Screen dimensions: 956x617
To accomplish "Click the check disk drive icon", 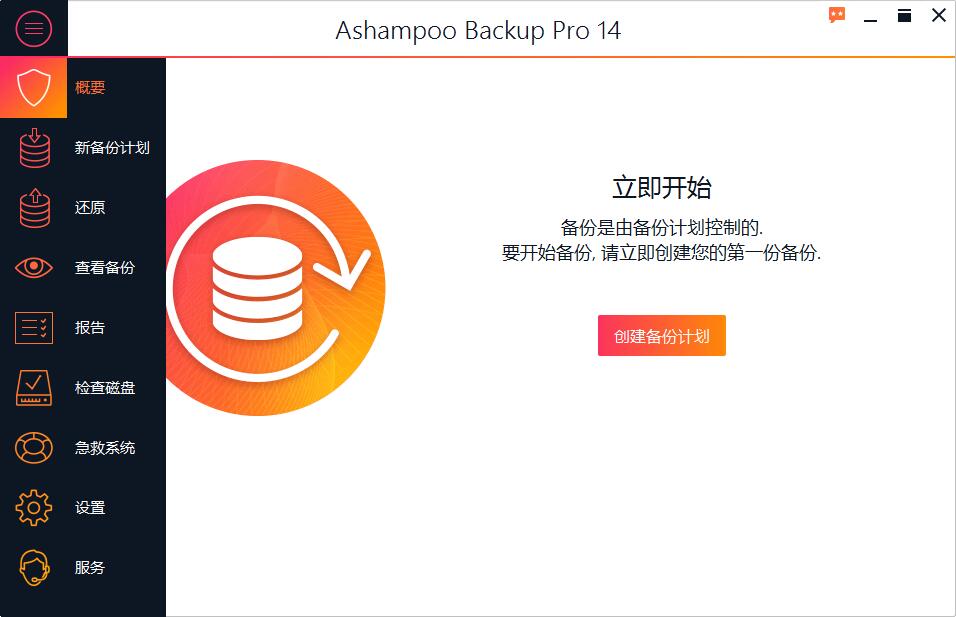I will 34,388.
